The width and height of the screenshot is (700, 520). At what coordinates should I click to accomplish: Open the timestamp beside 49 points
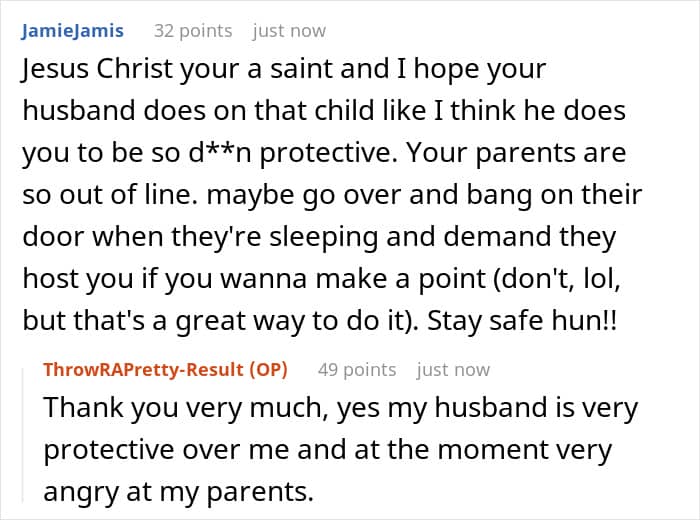tap(453, 370)
